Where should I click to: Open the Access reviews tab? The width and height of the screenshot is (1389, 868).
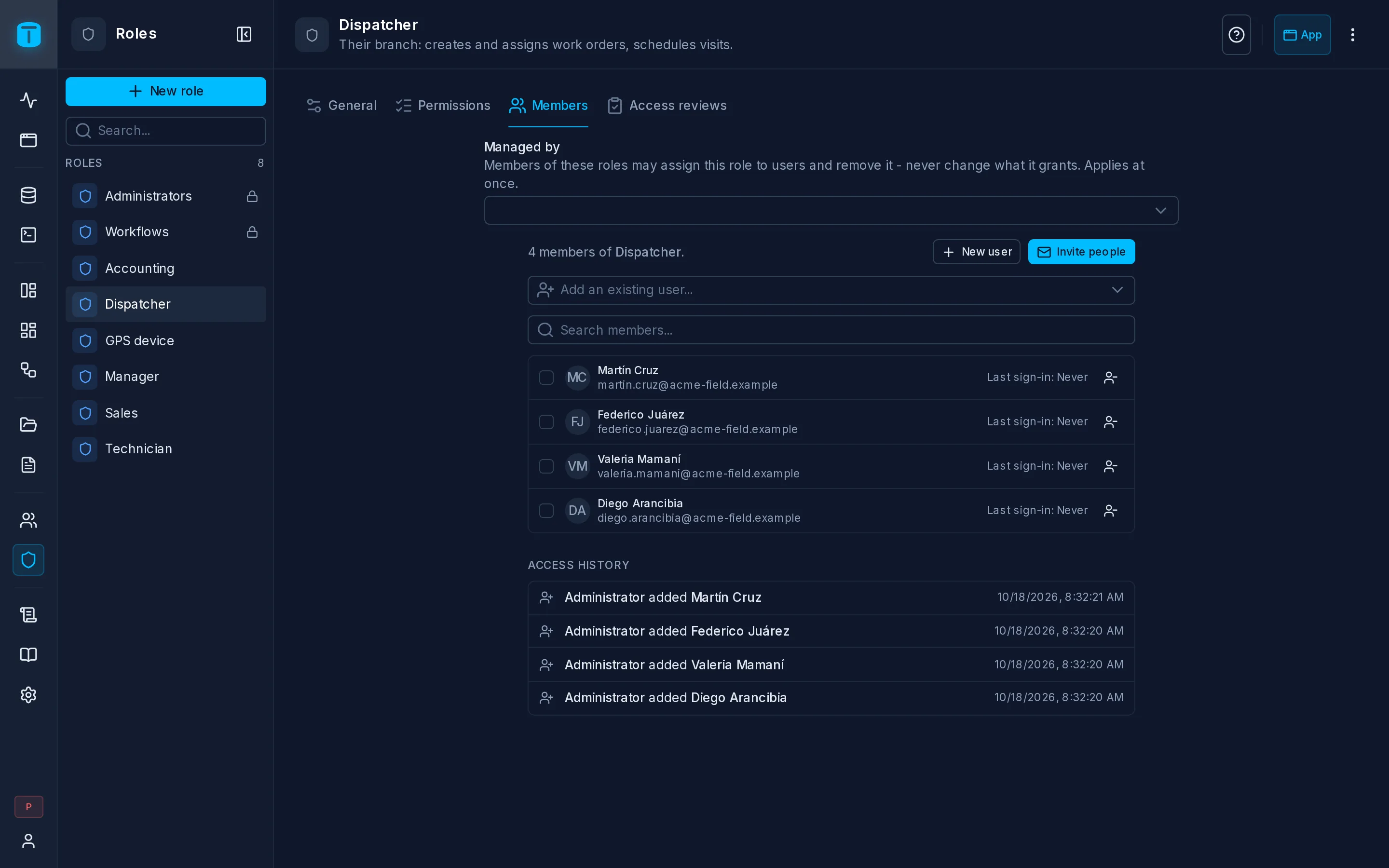pos(667,106)
